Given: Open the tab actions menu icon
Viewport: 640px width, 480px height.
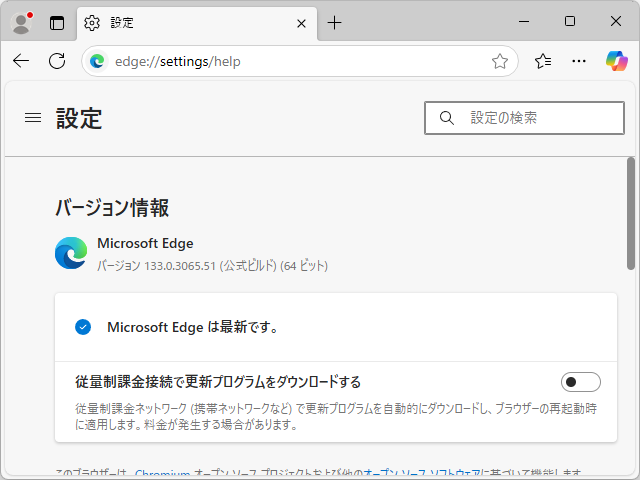Looking at the screenshot, I should [x=57, y=23].
